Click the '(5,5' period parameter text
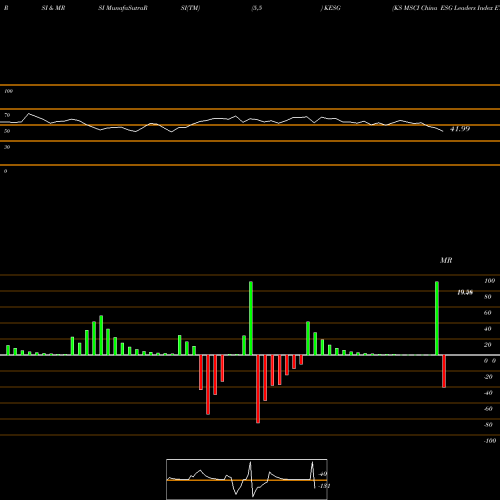The width and height of the screenshot is (500, 500). coord(257,8)
